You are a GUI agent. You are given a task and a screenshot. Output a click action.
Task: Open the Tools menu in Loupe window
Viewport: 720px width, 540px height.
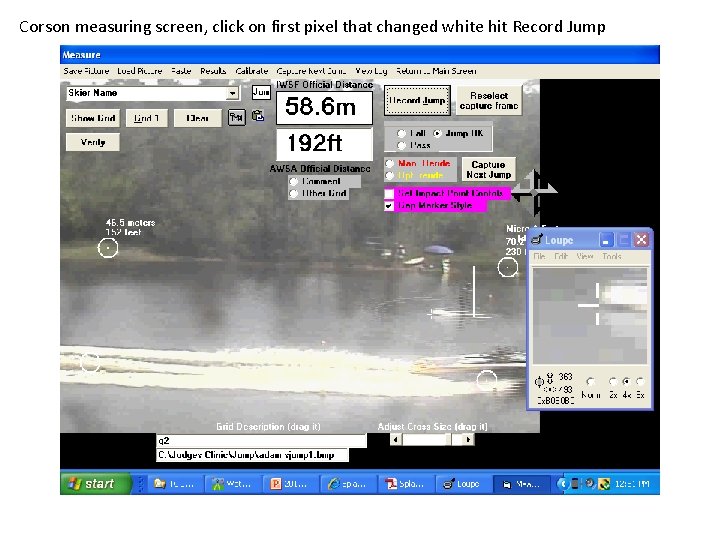tap(612, 256)
